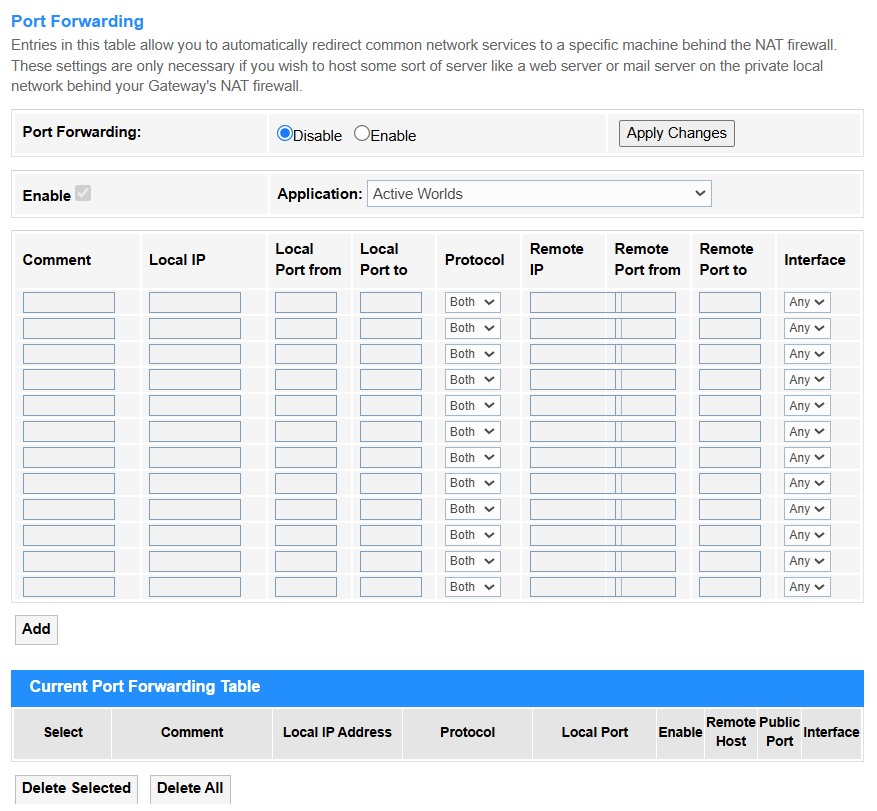The width and height of the screenshot is (877, 811).
Task: Click the Delete All button
Action: click(x=190, y=789)
